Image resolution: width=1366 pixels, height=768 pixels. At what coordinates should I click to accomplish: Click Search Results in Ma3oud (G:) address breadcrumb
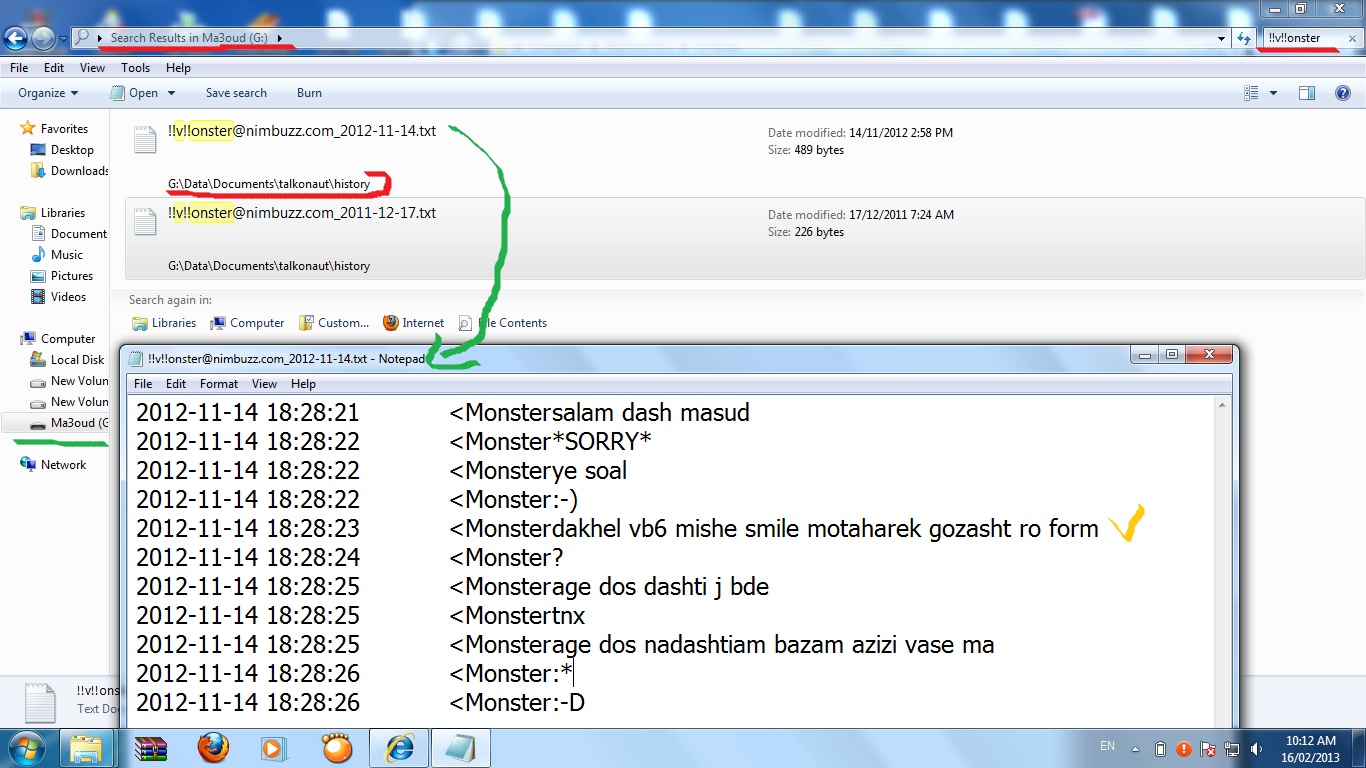190,38
